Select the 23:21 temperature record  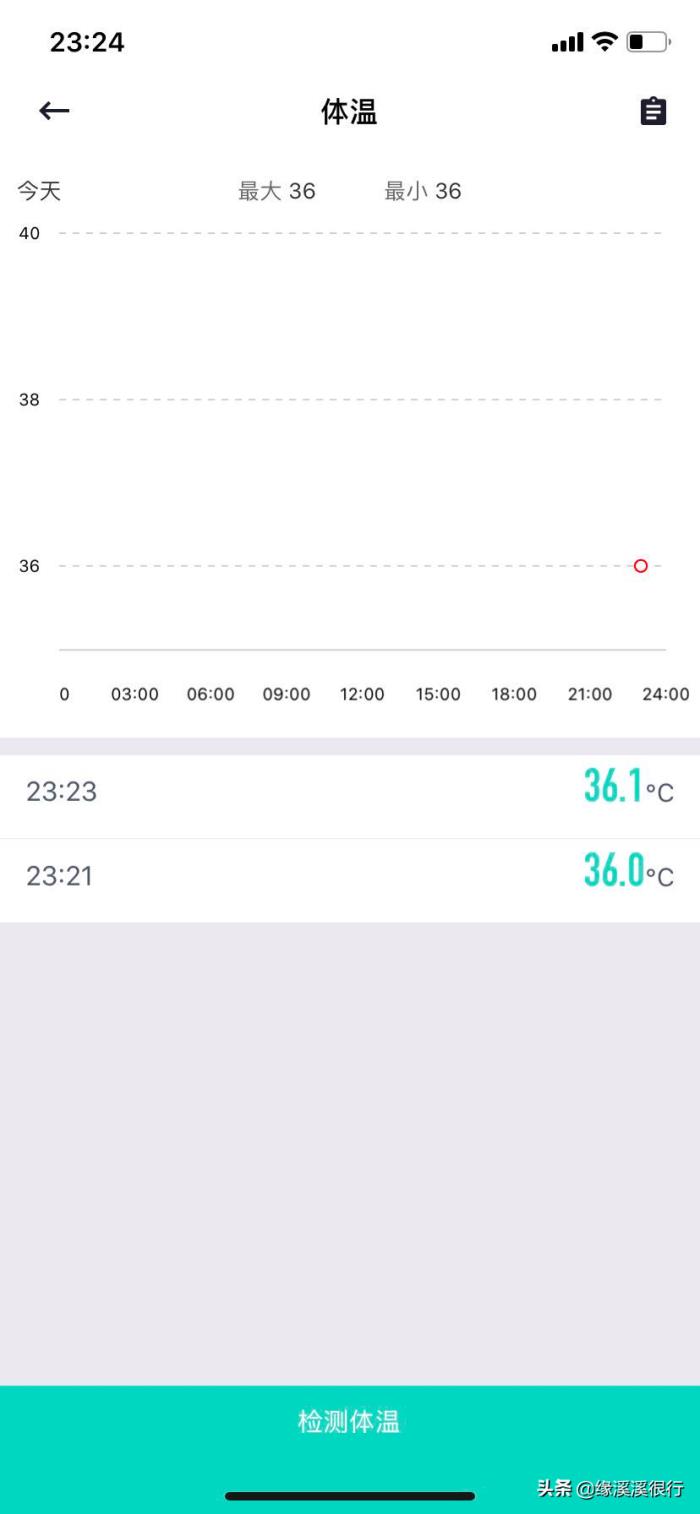(x=350, y=877)
